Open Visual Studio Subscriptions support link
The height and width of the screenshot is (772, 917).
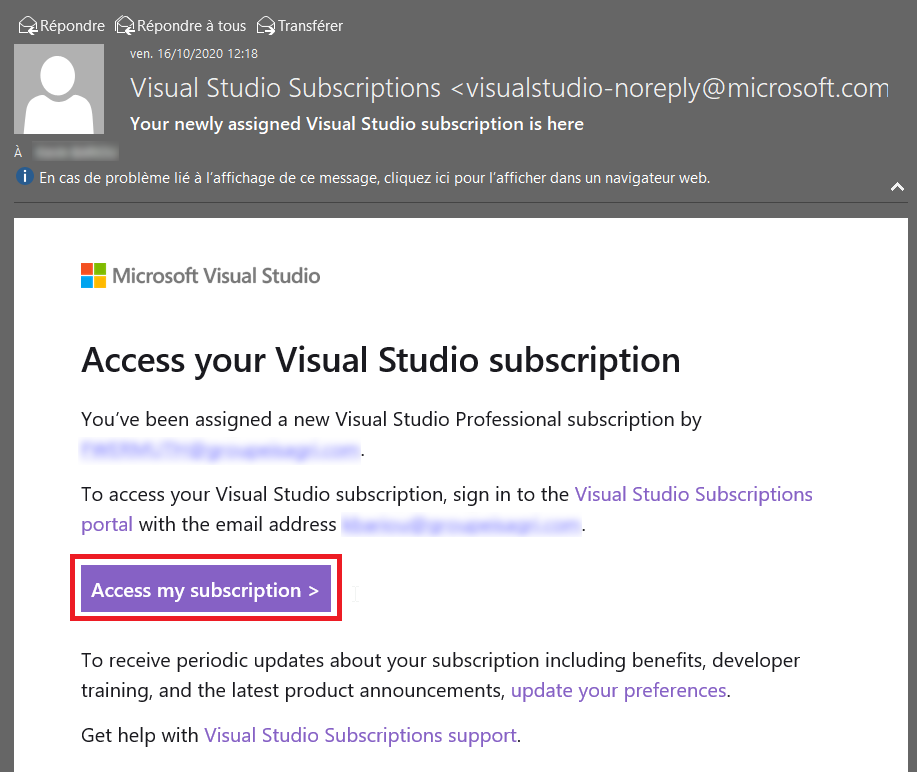coord(360,735)
